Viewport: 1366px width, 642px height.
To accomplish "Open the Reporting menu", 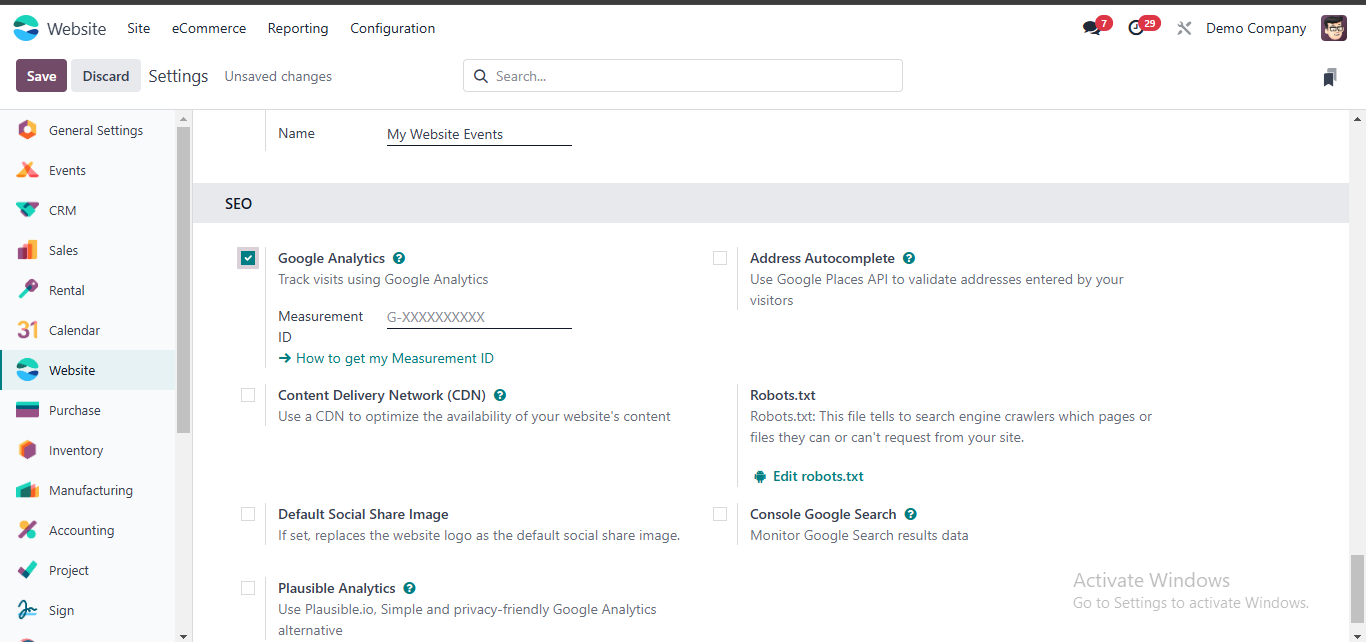I will (x=297, y=28).
